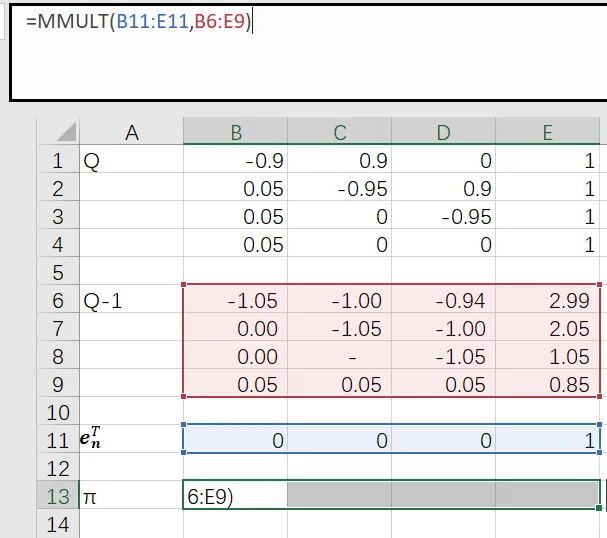Select column A header
The width and height of the screenshot is (607, 538).
(x=131, y=132)
